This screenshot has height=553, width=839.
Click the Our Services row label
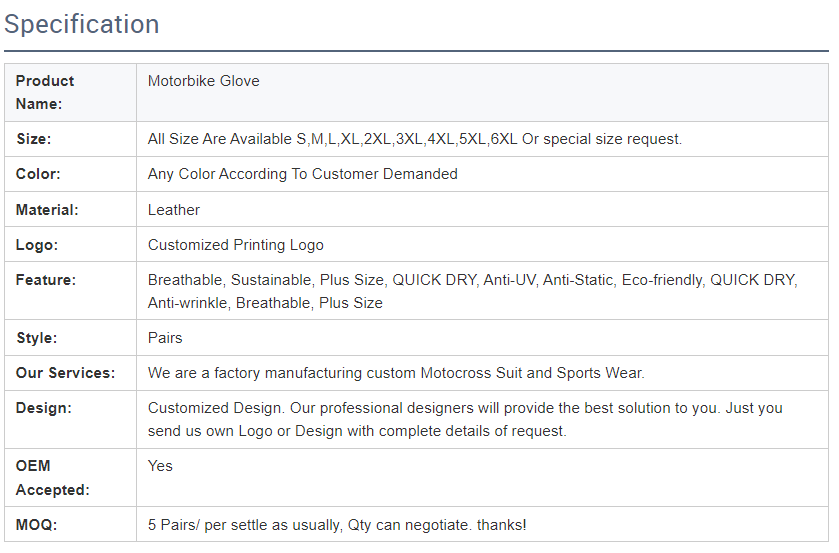point(65,373)
